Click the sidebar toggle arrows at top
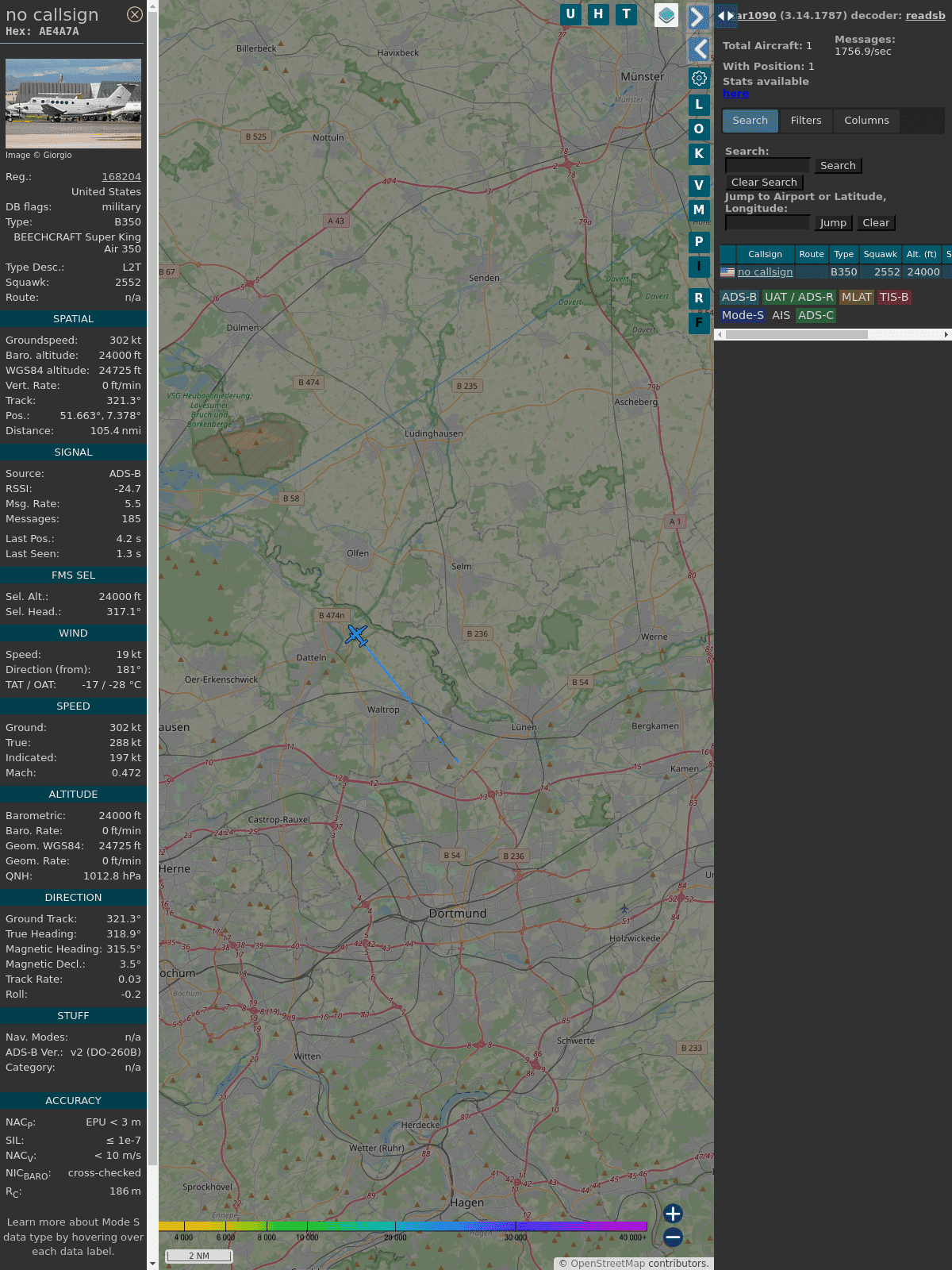This screenshot has height=1270, width=952. 725,16
